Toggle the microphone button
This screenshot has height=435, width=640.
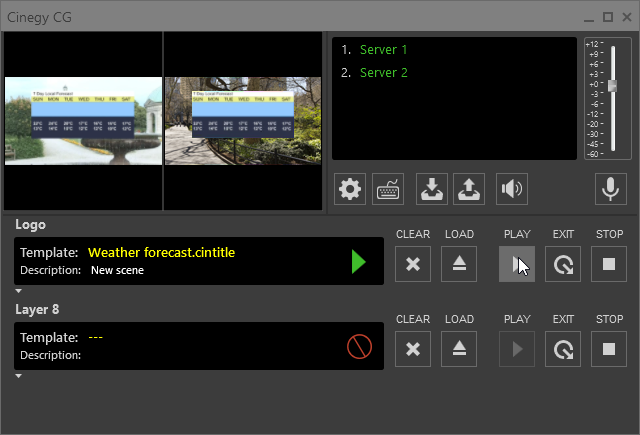[608, 189]
